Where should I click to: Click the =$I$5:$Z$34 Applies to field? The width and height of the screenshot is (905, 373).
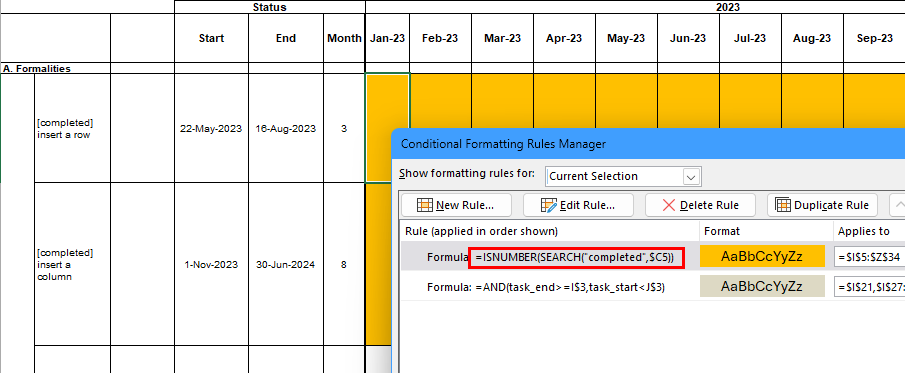click(x=869, y=257)
